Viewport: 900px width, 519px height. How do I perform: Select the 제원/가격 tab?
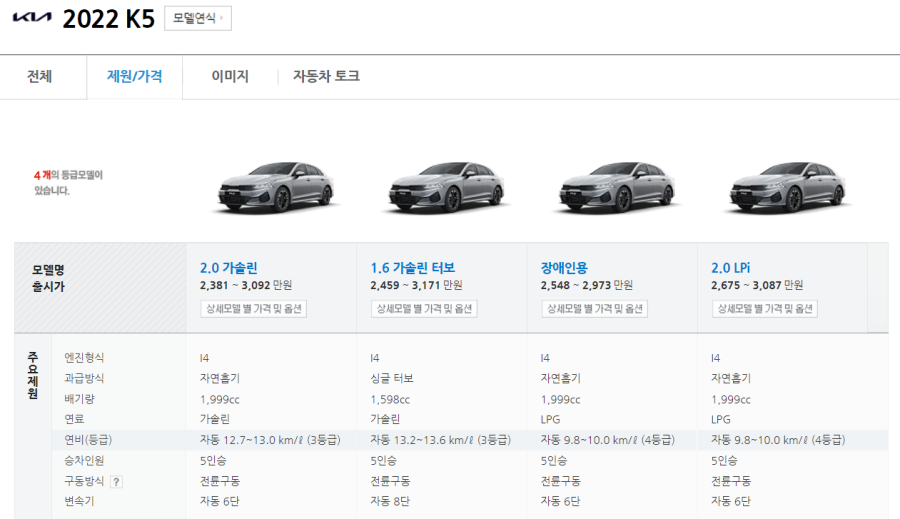(134, 76)
